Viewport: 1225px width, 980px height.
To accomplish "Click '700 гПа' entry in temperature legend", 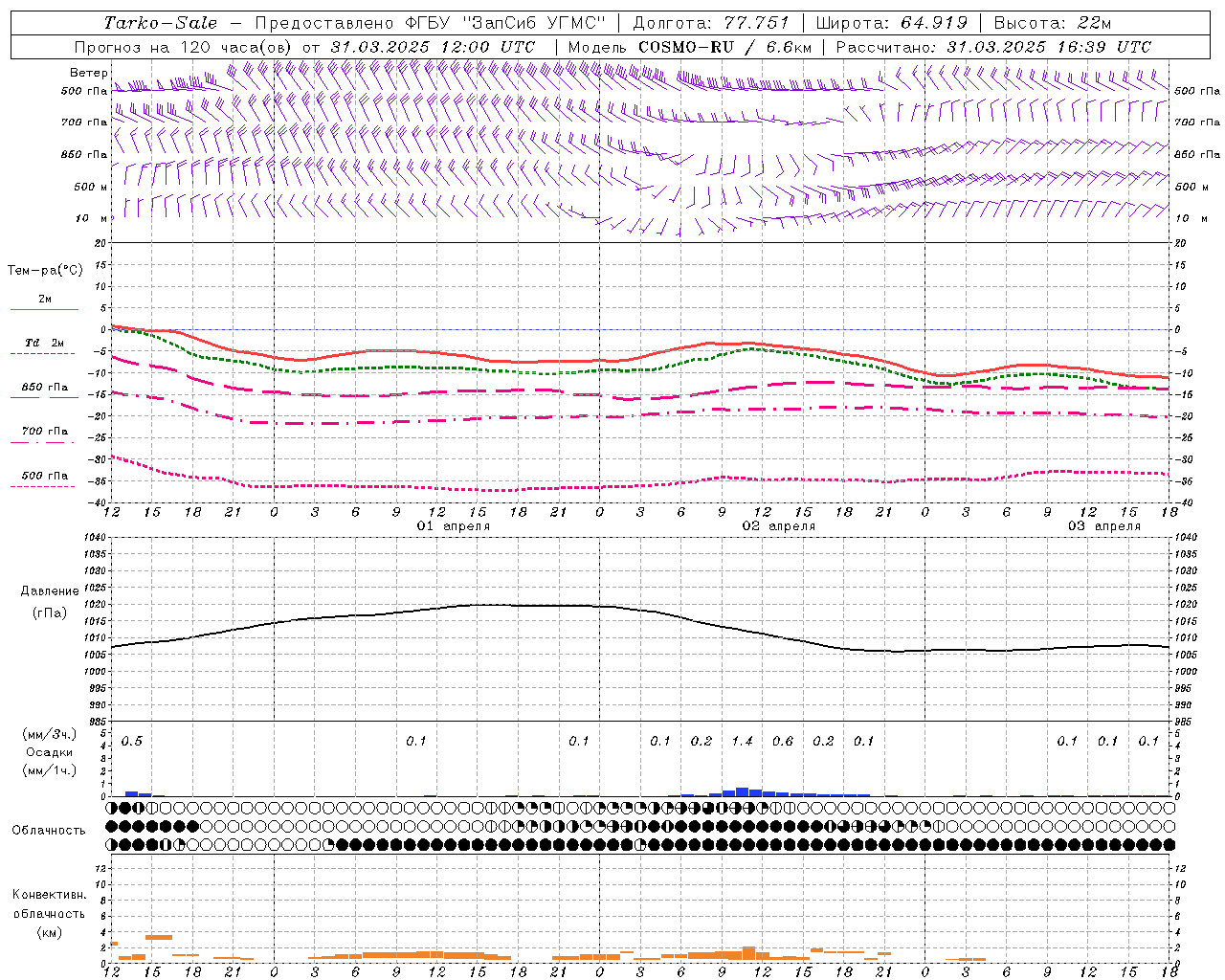I will click(x=44, y=432).
